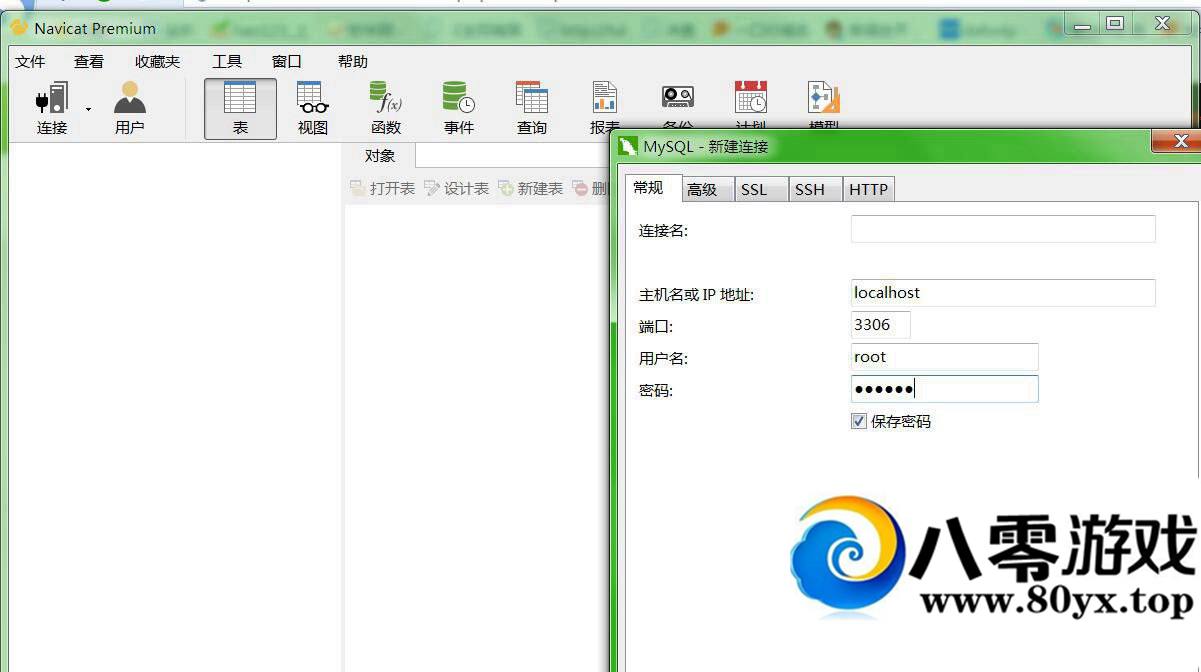Click the 用户名 field containing root
1201x672 pixels.
click(945, 357)
